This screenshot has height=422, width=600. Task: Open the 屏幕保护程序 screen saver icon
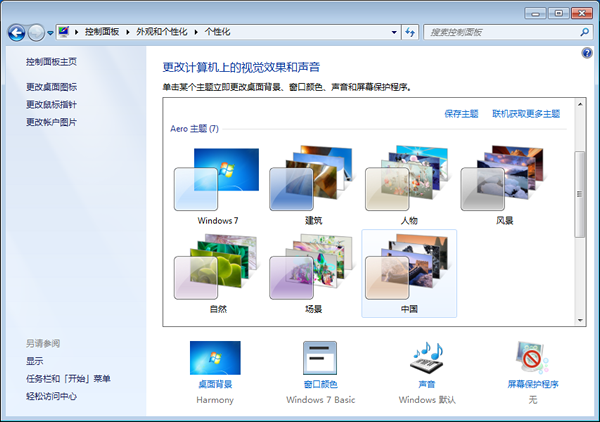[532, 360]
